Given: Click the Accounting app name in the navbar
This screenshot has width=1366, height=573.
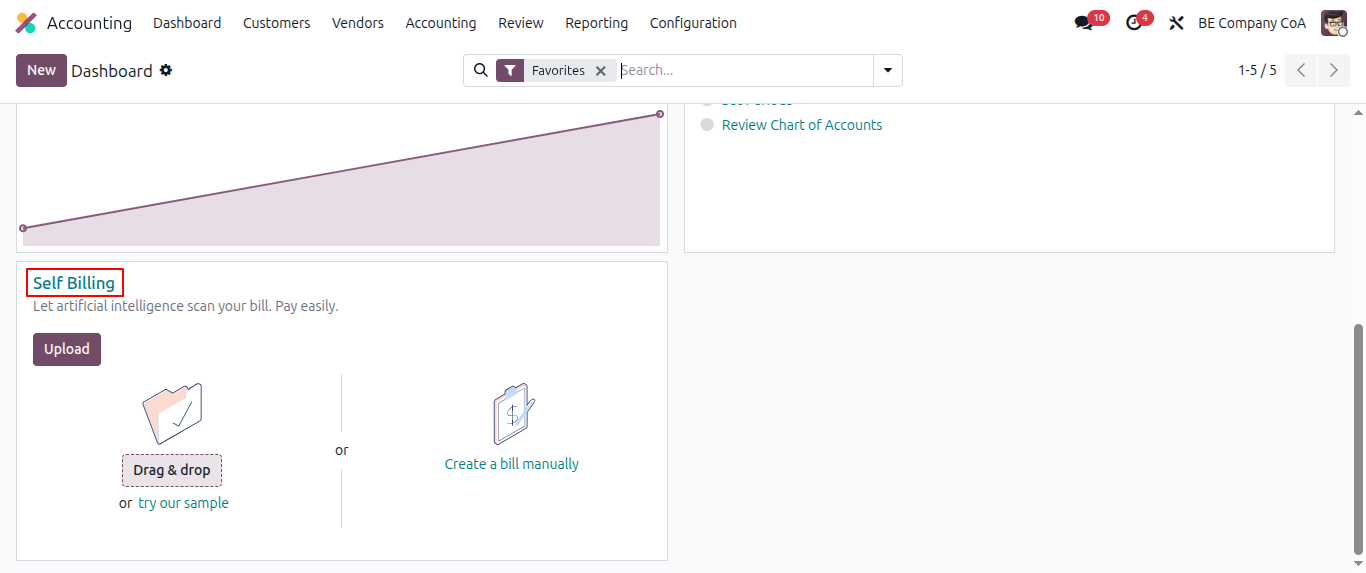Looking at the screenshot, I should (x=89, y=23).
